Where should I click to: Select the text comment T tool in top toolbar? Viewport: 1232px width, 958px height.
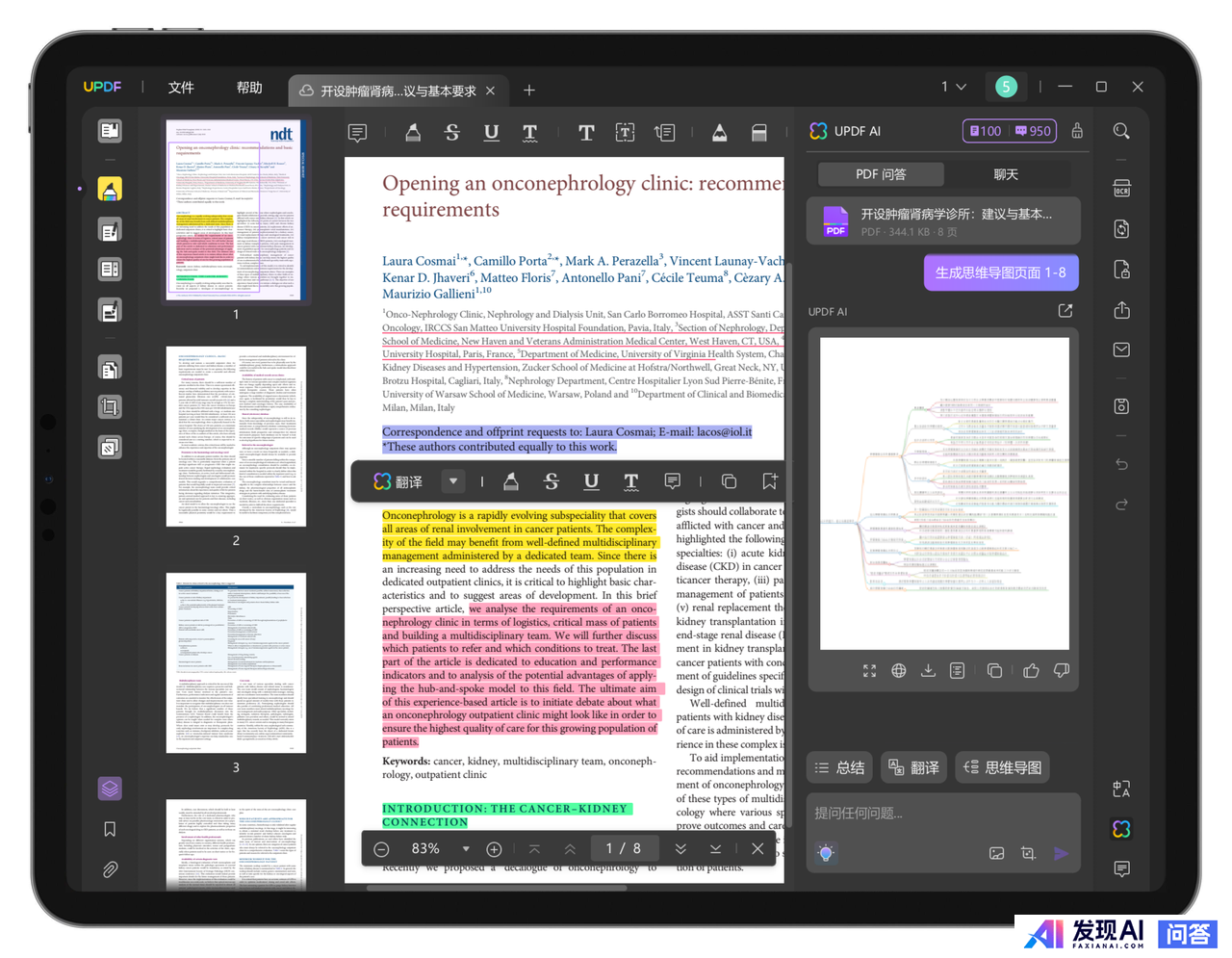click(x=586, y=133)
